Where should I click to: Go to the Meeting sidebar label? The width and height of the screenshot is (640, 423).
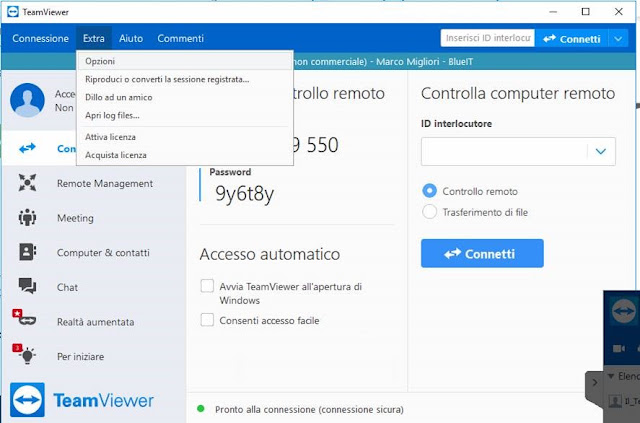coord(75,218)
